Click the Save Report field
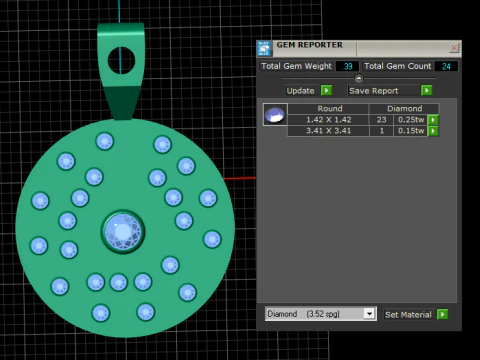 [x=384, y=91]
